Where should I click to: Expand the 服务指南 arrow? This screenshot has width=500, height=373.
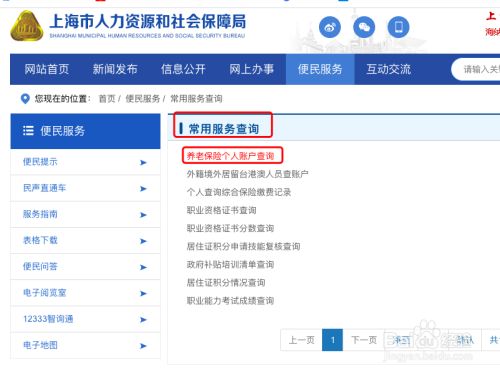point(143,215)
